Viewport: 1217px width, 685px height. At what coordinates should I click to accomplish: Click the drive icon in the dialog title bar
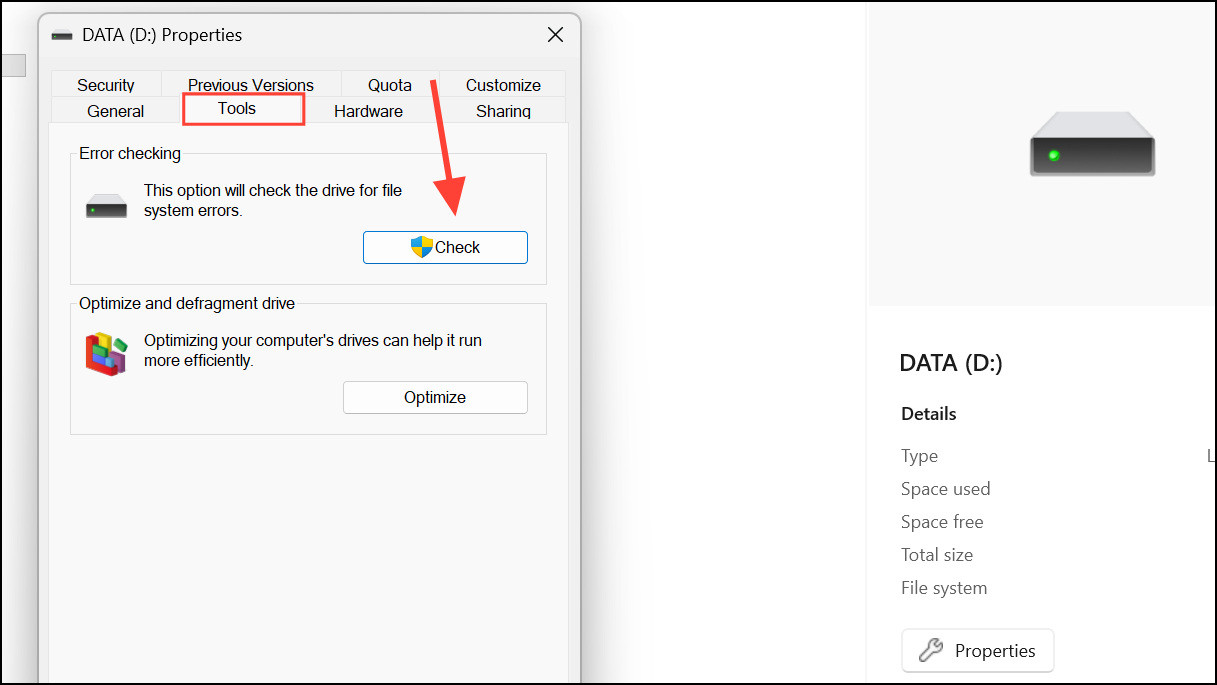click(62, 34)
